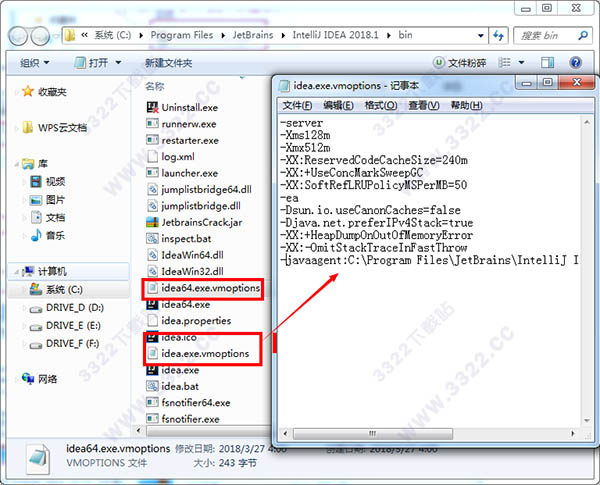The height and width of the screenshot is (485, 600).
Task: Click the -Xmx512m line in Notepad
Action: tap(305, 147)
